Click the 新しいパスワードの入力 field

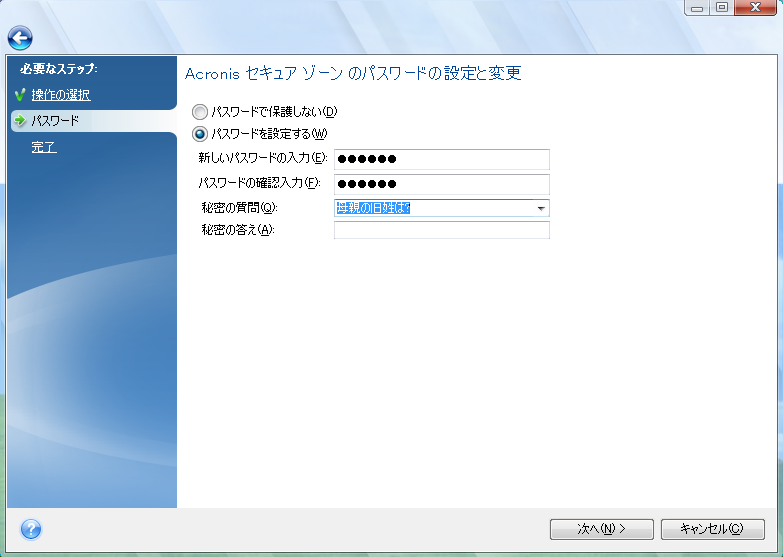[x=441, y=159]
